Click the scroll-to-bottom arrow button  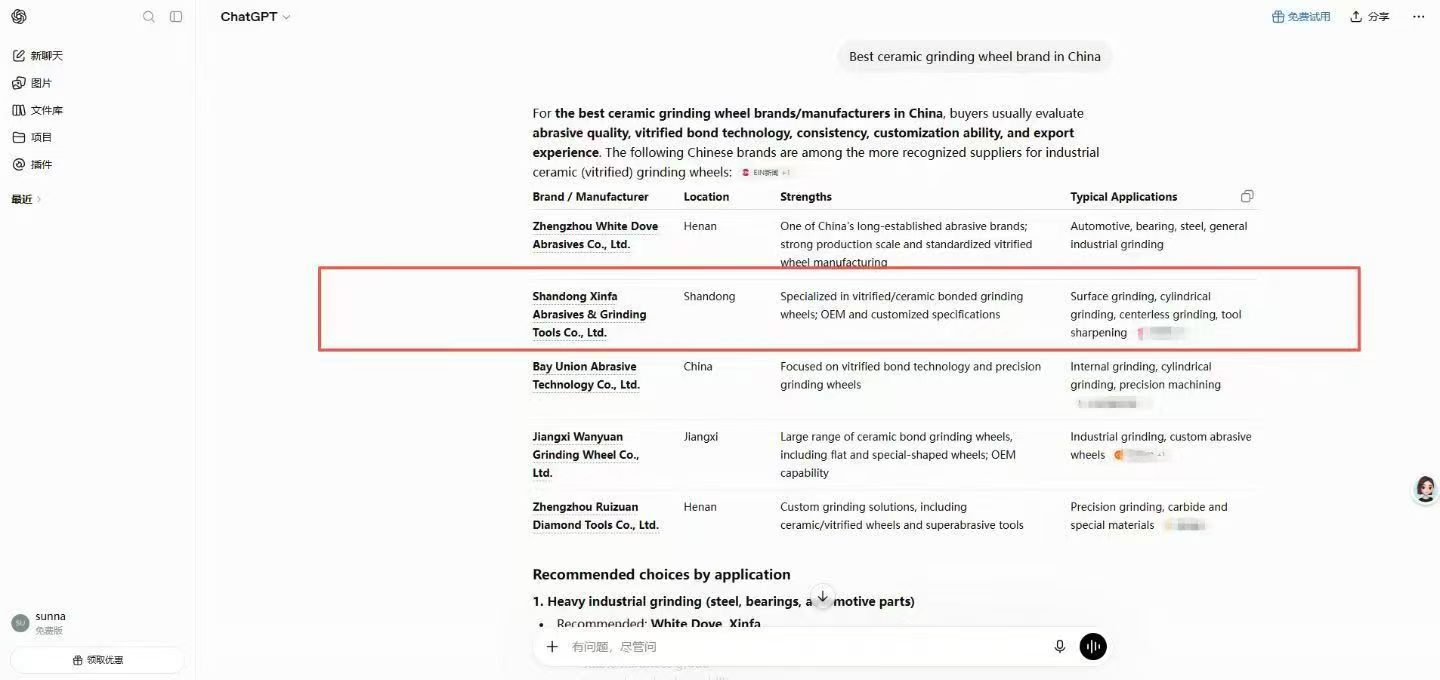pyautogui.click(x=822, y=597)
